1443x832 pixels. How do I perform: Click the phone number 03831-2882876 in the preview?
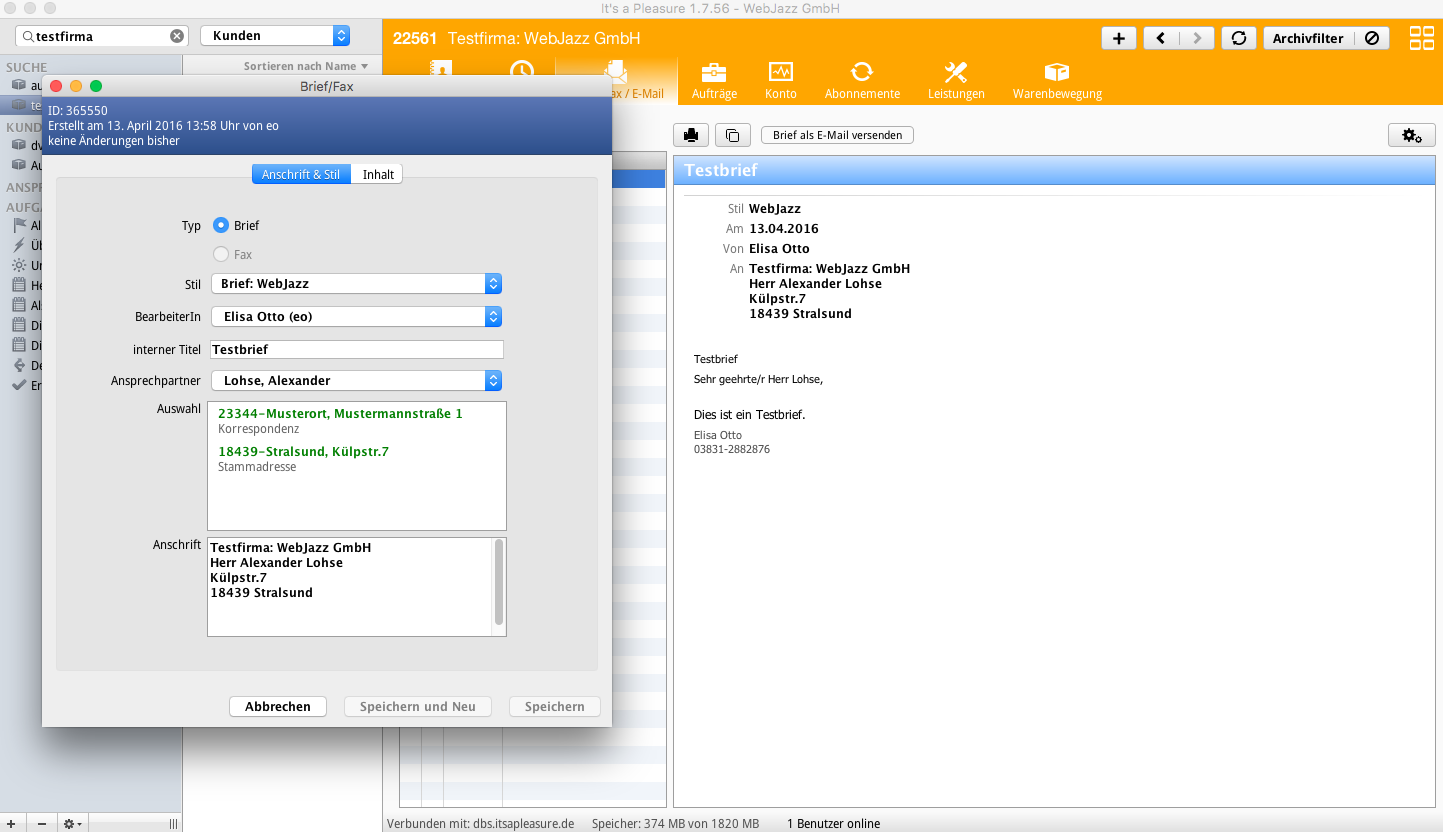(x=732, y=450)
